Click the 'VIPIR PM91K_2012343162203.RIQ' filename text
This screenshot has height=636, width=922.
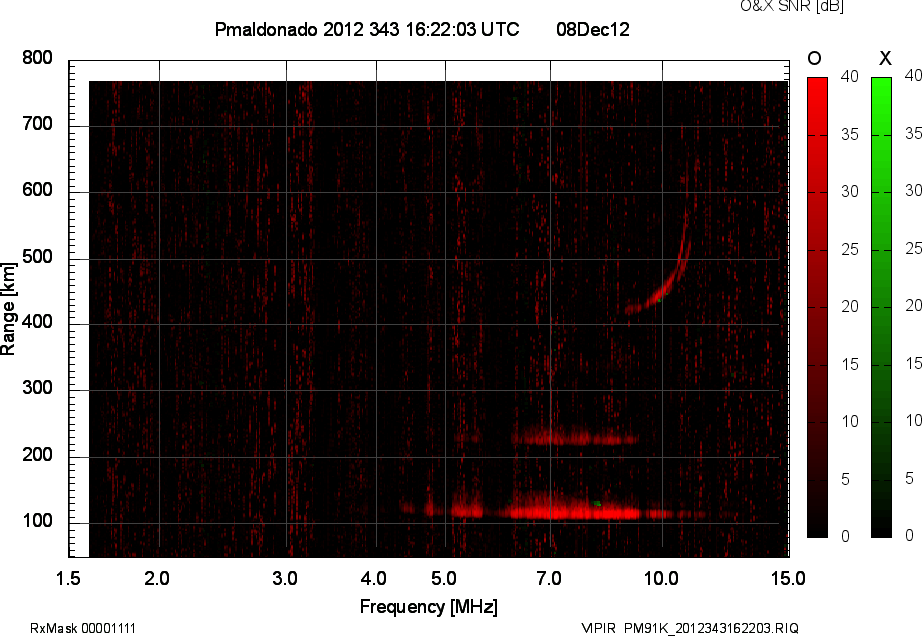(x=690, y=628)
